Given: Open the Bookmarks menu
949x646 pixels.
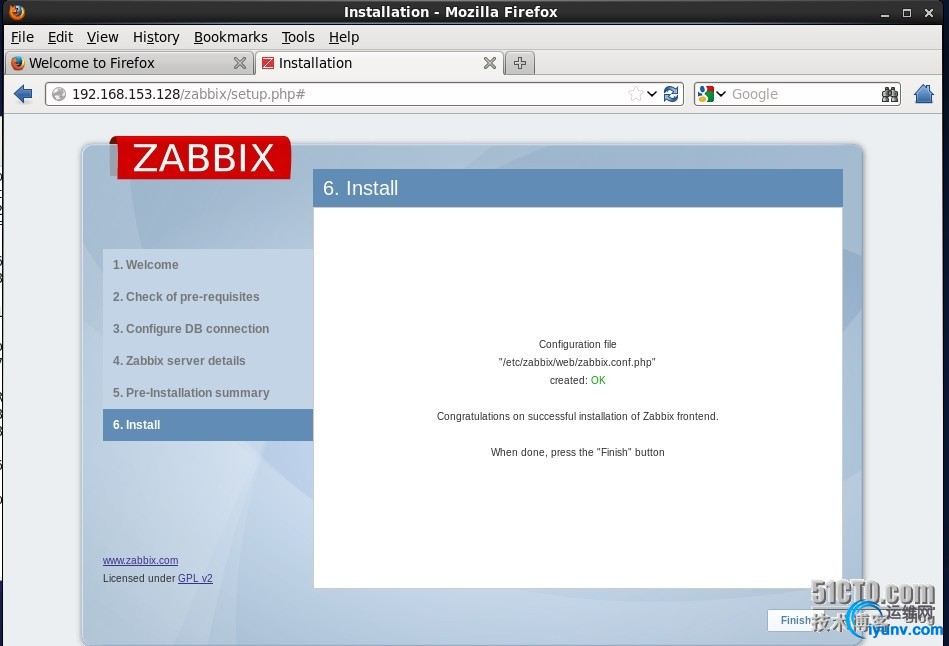Looking at the screenshot, I should pos(231,37).
